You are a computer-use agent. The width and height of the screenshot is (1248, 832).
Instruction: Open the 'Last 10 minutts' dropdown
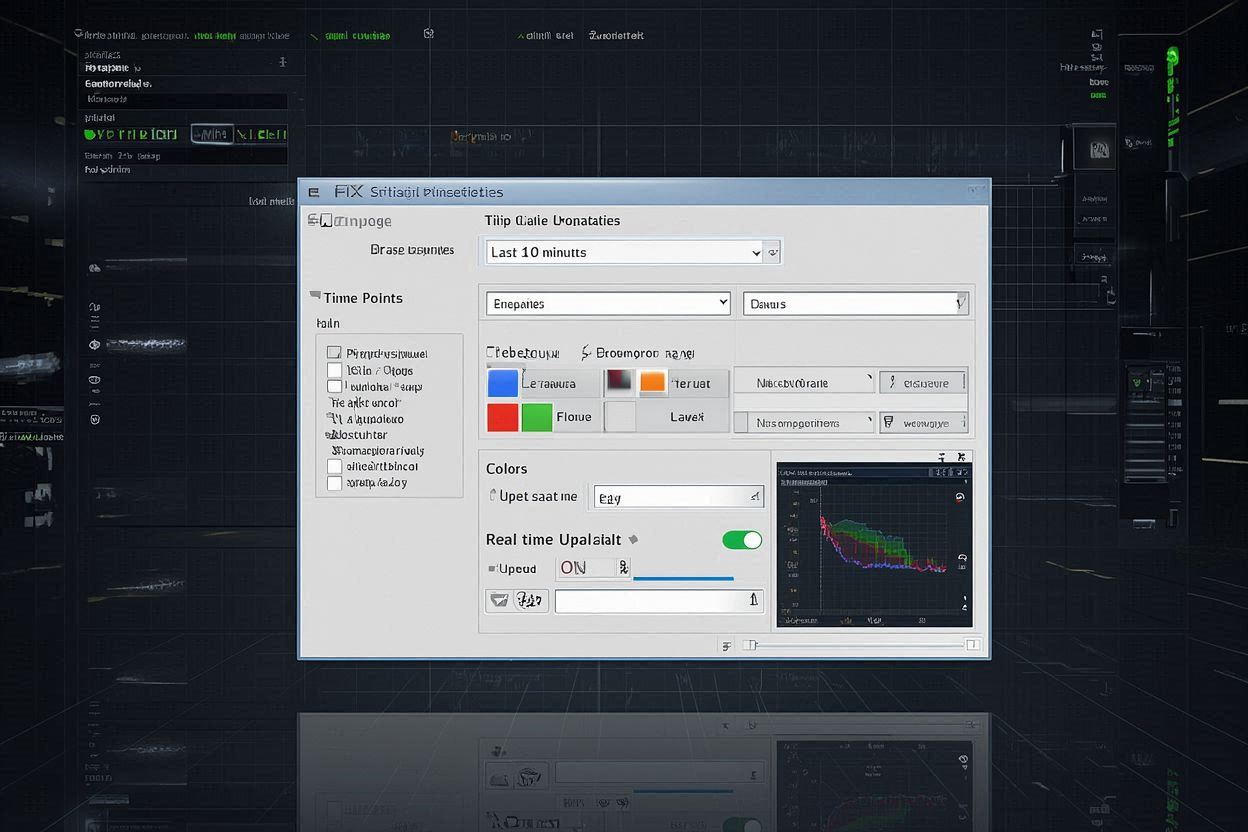pyautogui.click(x=626, y=253)
